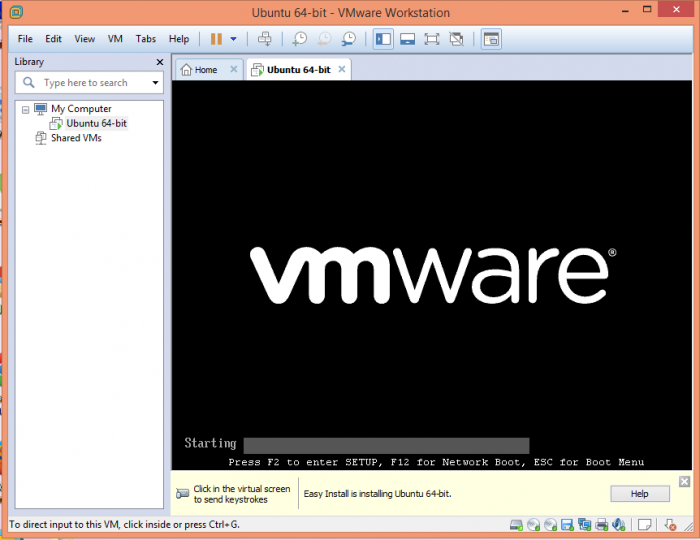Image resolution: width=700 pixels, height=540 pixels.
Task: Close the Library panel
Action: point(160,62)
